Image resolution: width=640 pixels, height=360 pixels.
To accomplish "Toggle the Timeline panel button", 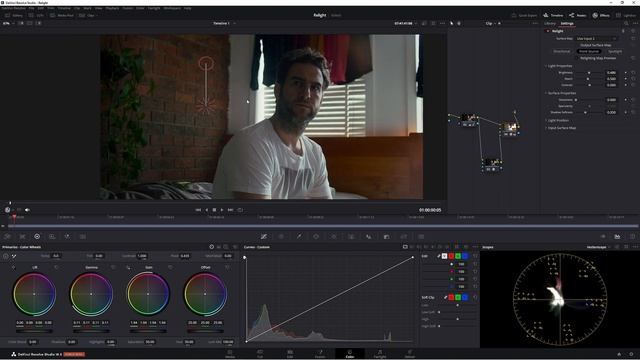I will [x=553, y=16].
